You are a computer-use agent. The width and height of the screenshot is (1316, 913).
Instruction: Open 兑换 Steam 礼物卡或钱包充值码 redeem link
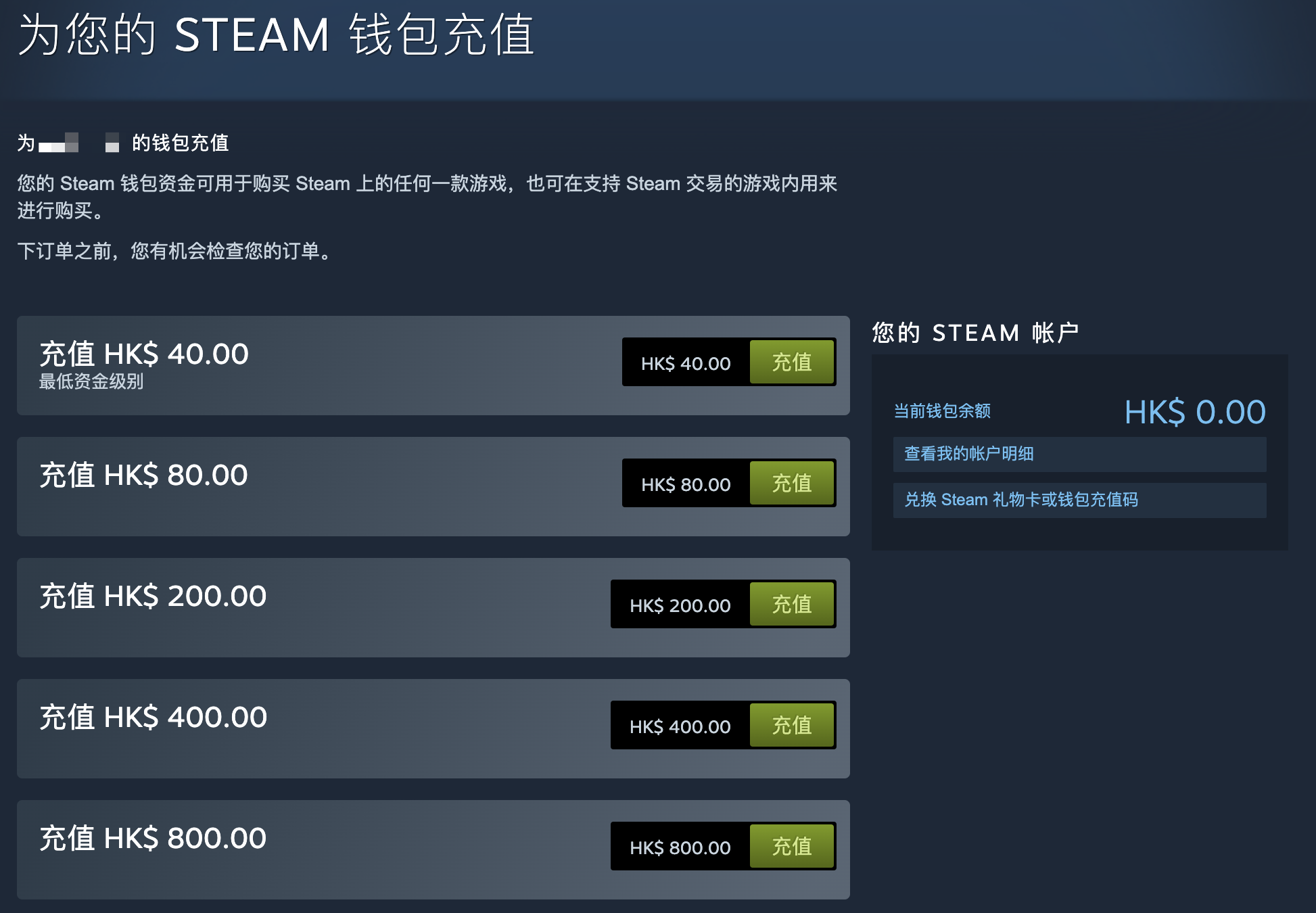click(x=1079, y=500)
